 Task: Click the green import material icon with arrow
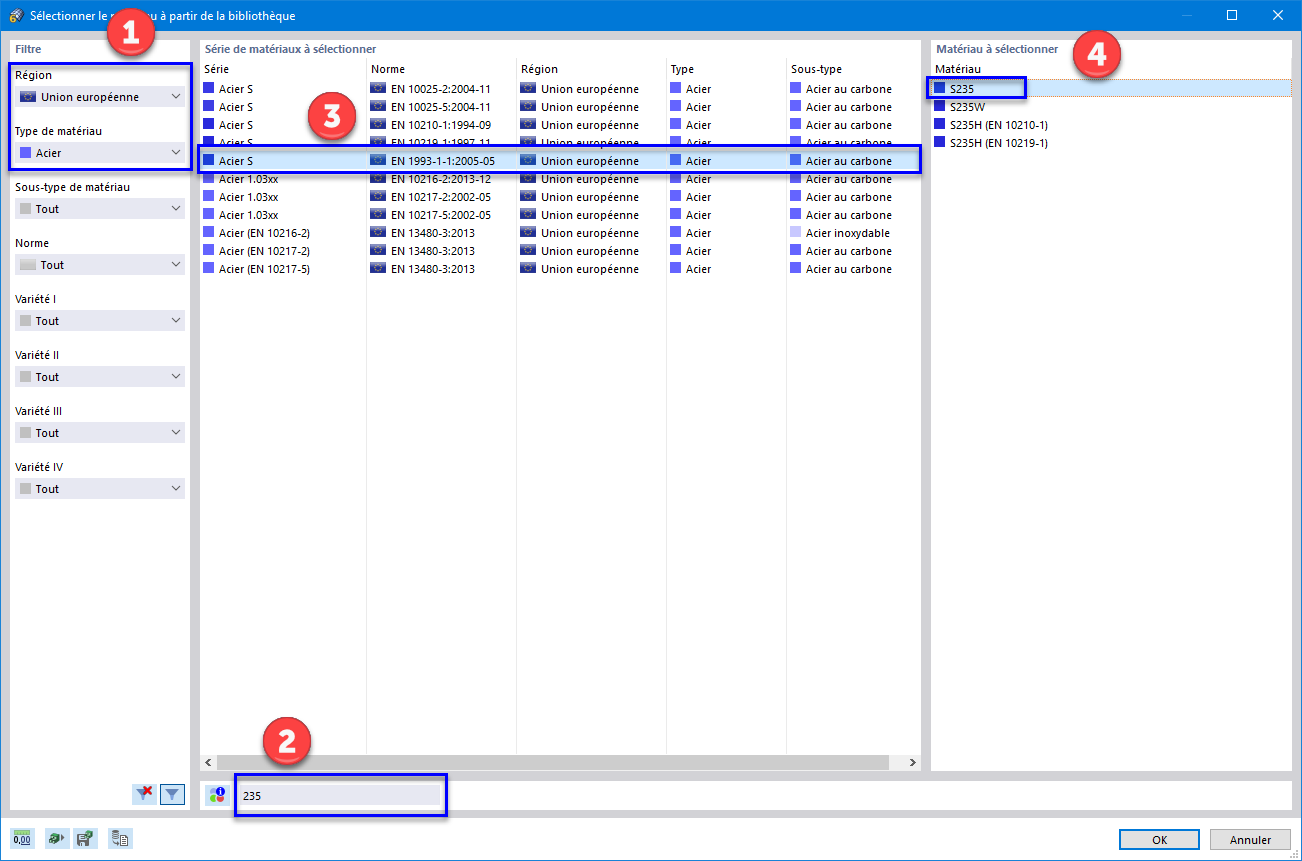[x=57, y=839]
